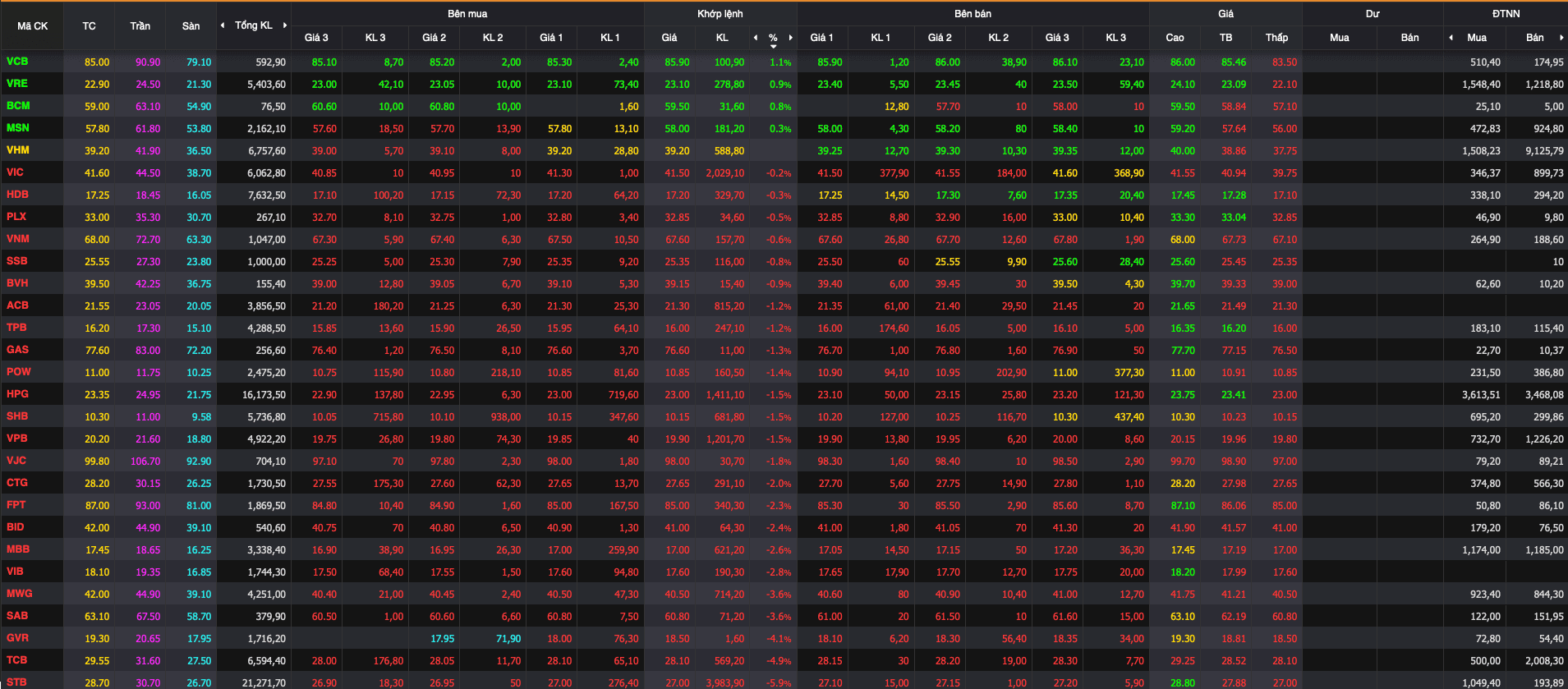Open the GAS stock ticker

click(x=17, y=350)
